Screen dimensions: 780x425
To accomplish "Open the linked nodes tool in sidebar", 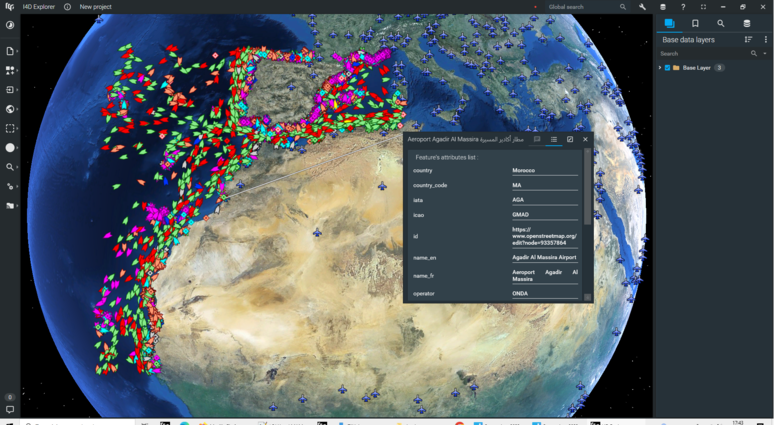I will [9, 186].
